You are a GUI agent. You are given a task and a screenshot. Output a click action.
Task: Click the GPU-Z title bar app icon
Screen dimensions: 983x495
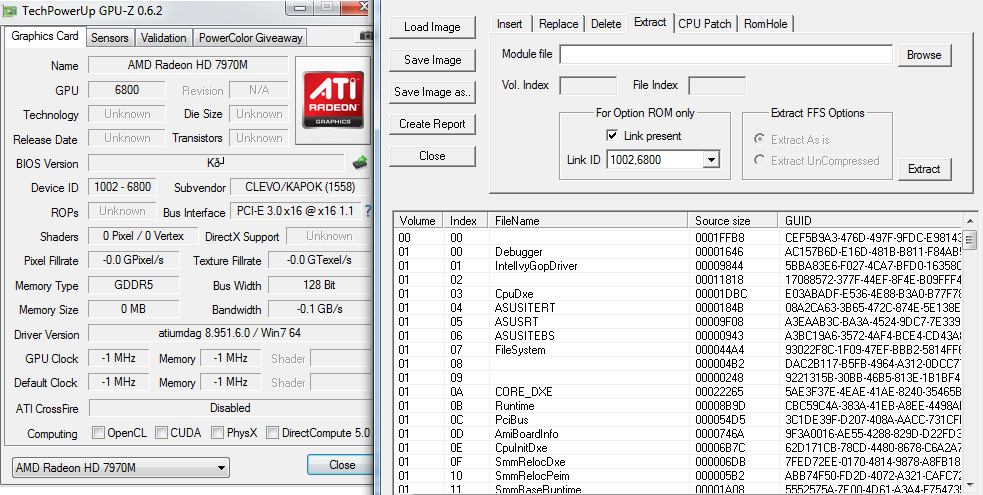coord(10,11)
